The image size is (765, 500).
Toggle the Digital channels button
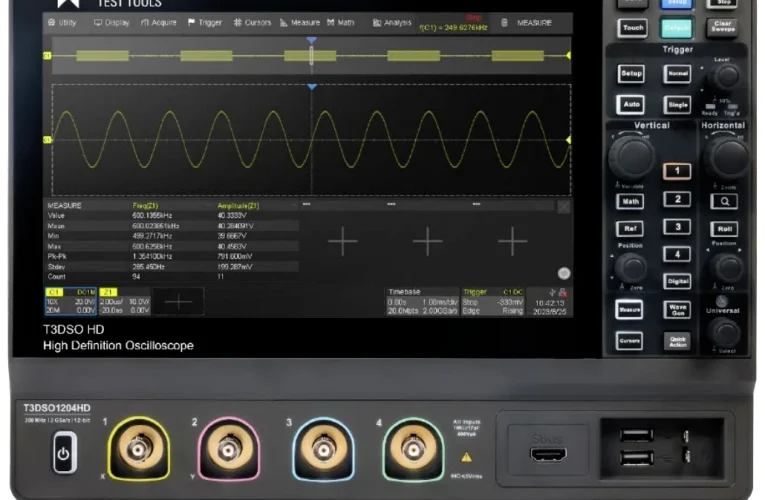677,281
